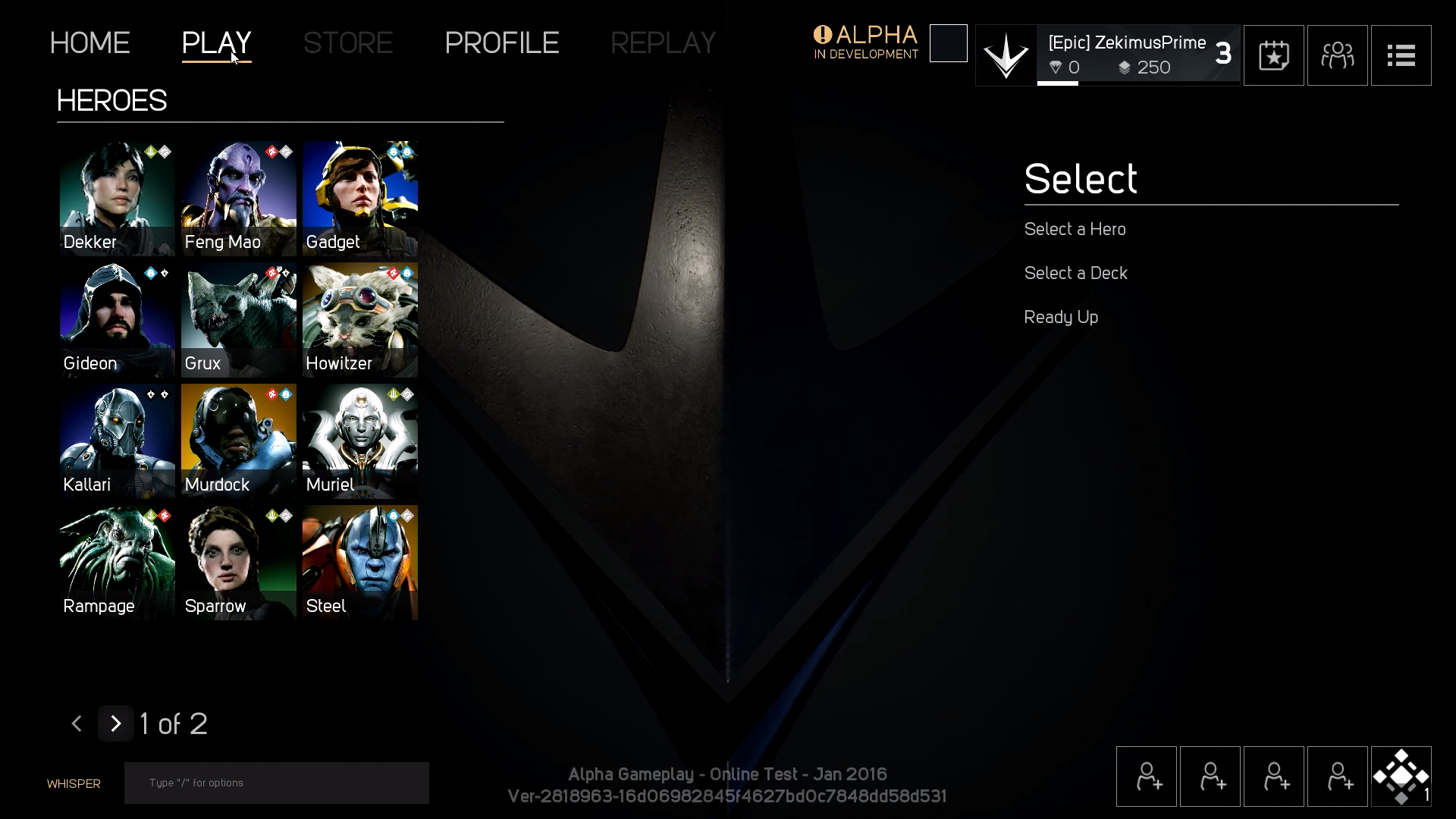1456x819 pixels.
Task: Click the friends/social icon in top bar
Action: click(x=1337, y=54)
